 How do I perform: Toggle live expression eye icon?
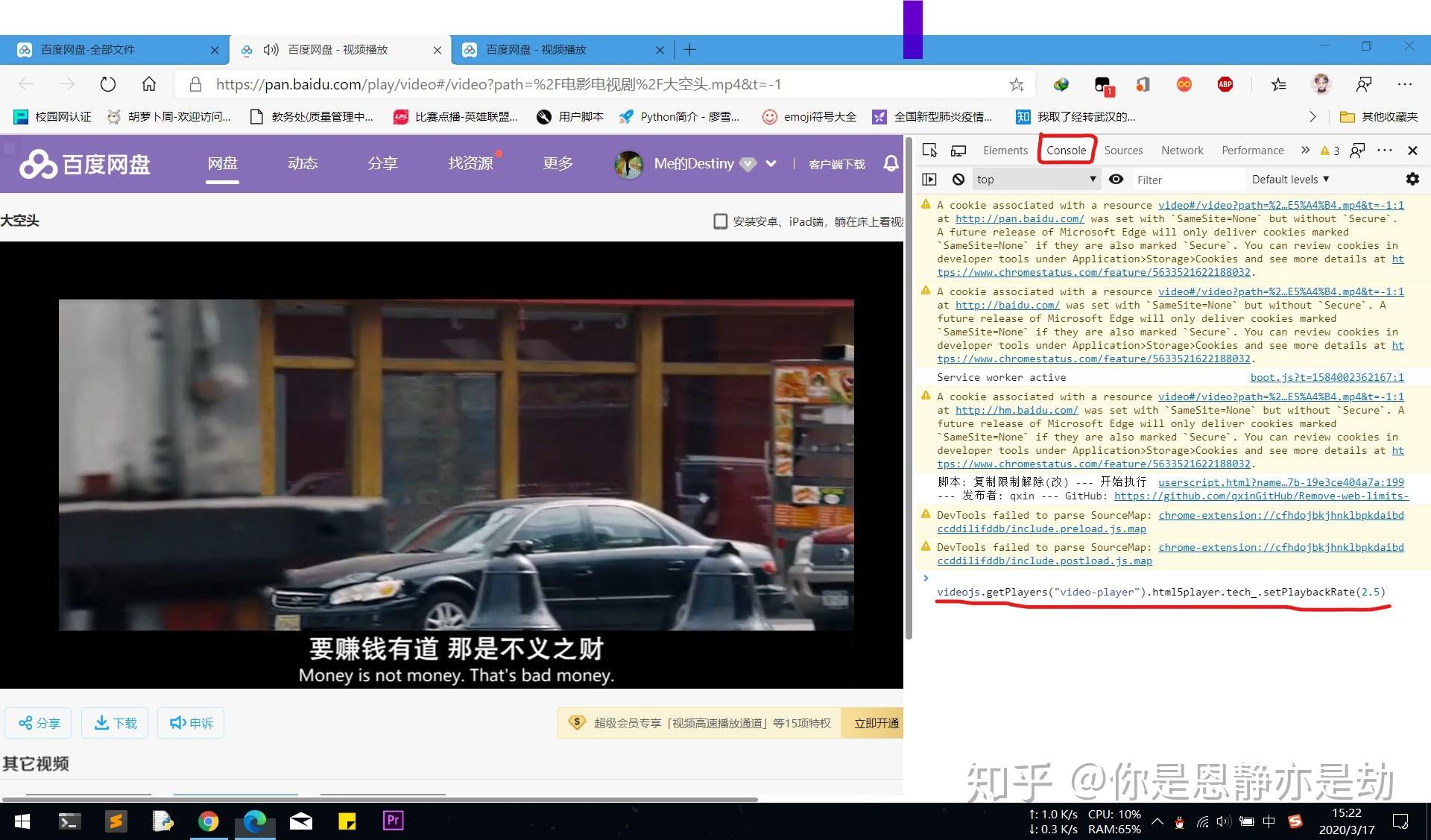click(1116, 180)
